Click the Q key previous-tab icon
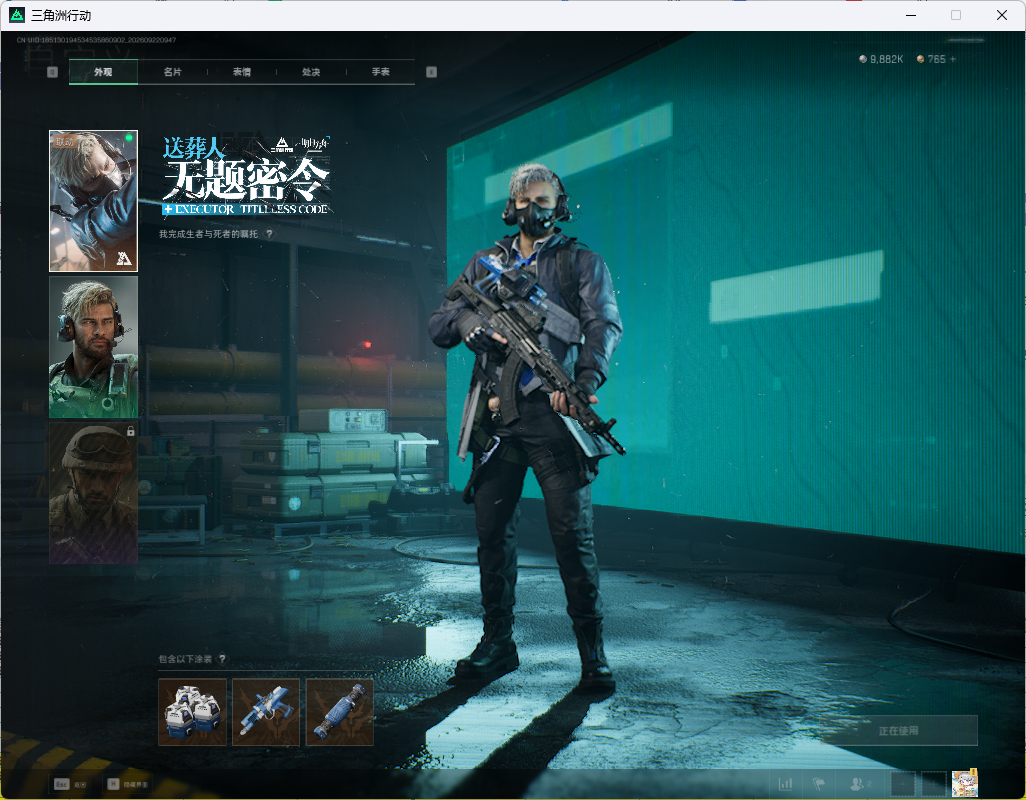 (x=52, y=72)
